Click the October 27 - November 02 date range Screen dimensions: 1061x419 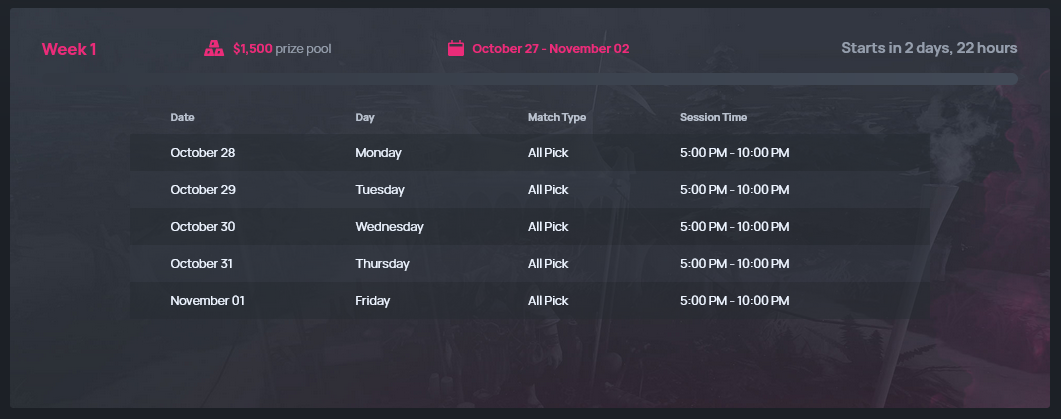(x=551, y=49)
